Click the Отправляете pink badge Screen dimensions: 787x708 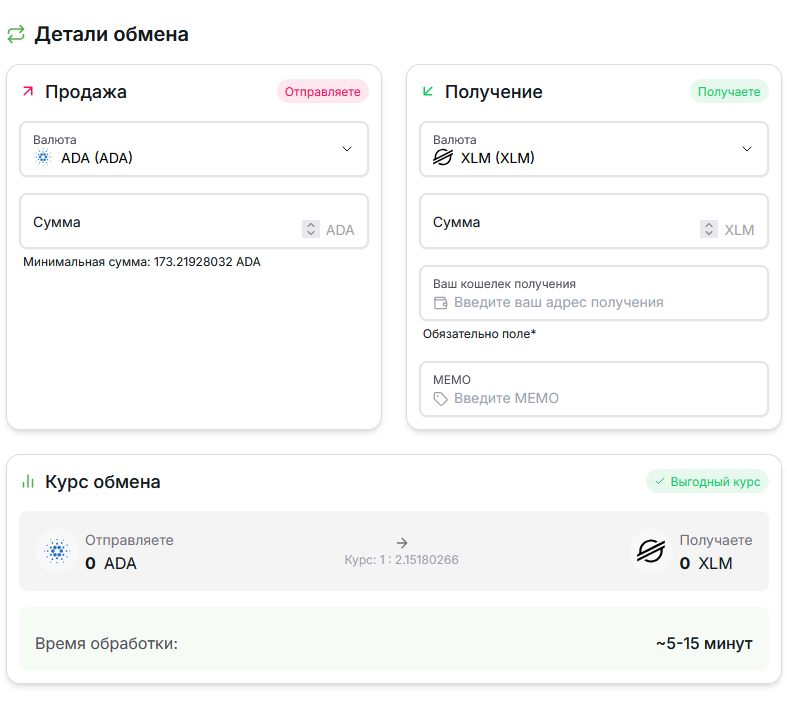[322, 92]
